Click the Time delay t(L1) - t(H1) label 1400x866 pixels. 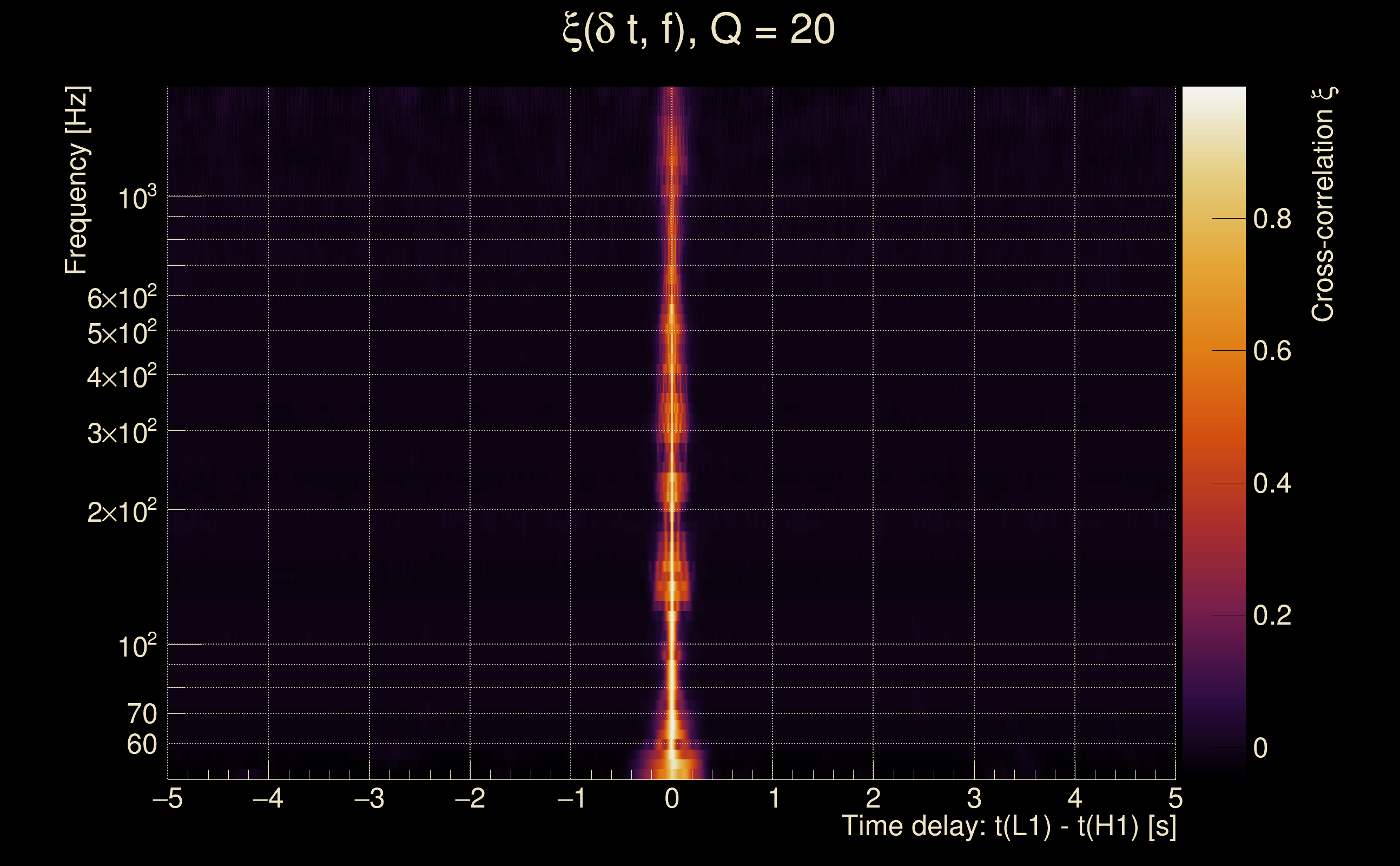pos(1008,826)
